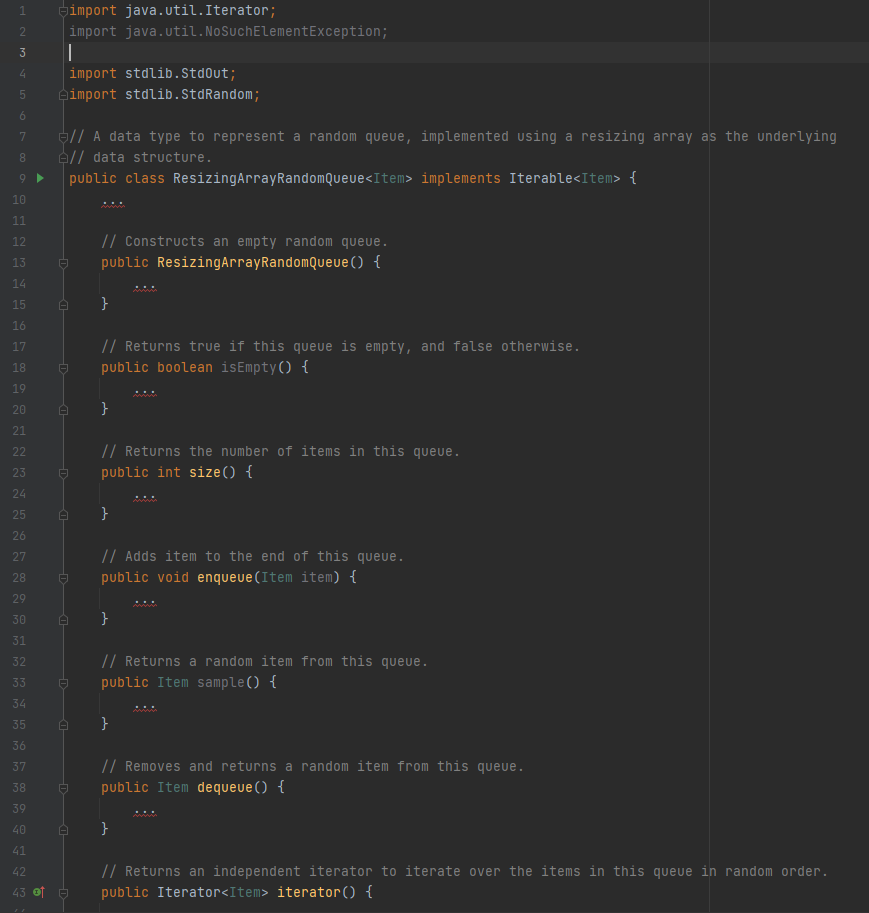This screenshot has width=869, height=913.
Task: Click the implements-method gutter icon beside iterator()
Action: coord(39,892)
